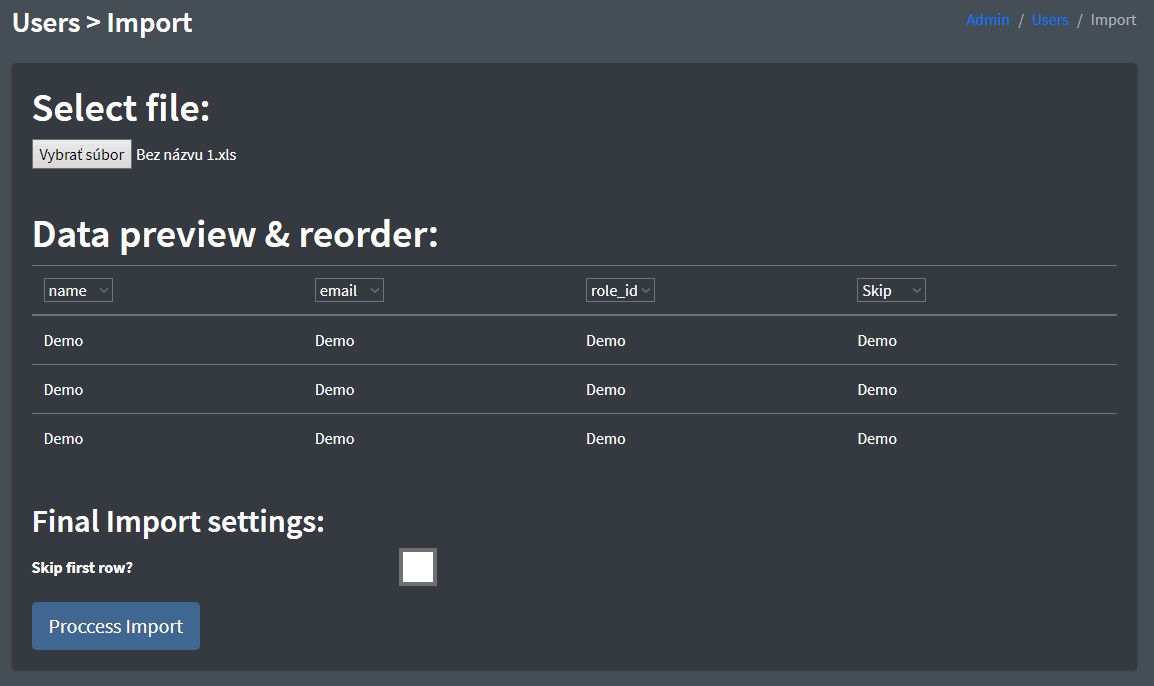Image resolution: width=1154 pixels, height=686 pixels.
Task: Open the Users breadcrumb link
Action: (1050, 20)
